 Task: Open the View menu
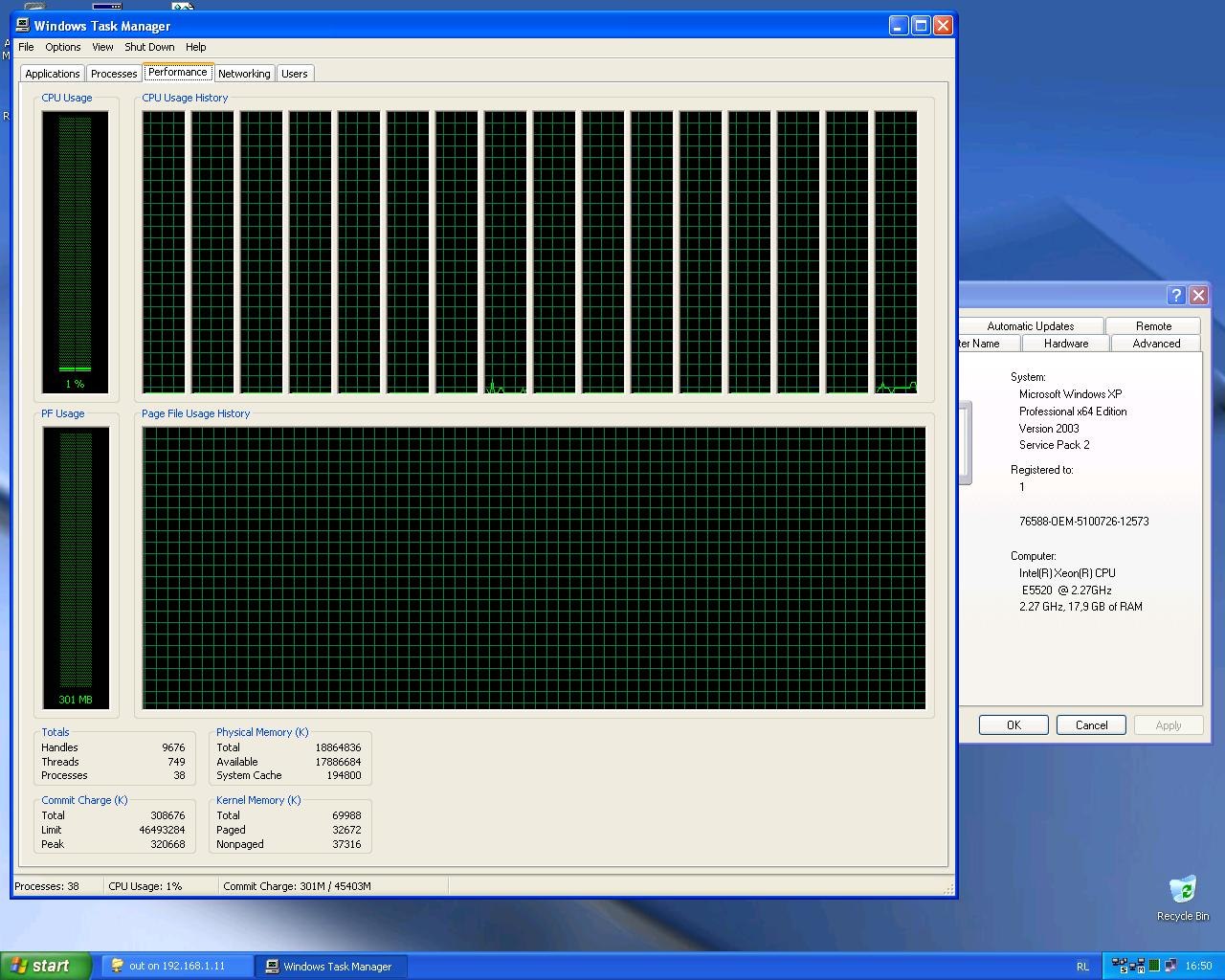pos(102,47)
